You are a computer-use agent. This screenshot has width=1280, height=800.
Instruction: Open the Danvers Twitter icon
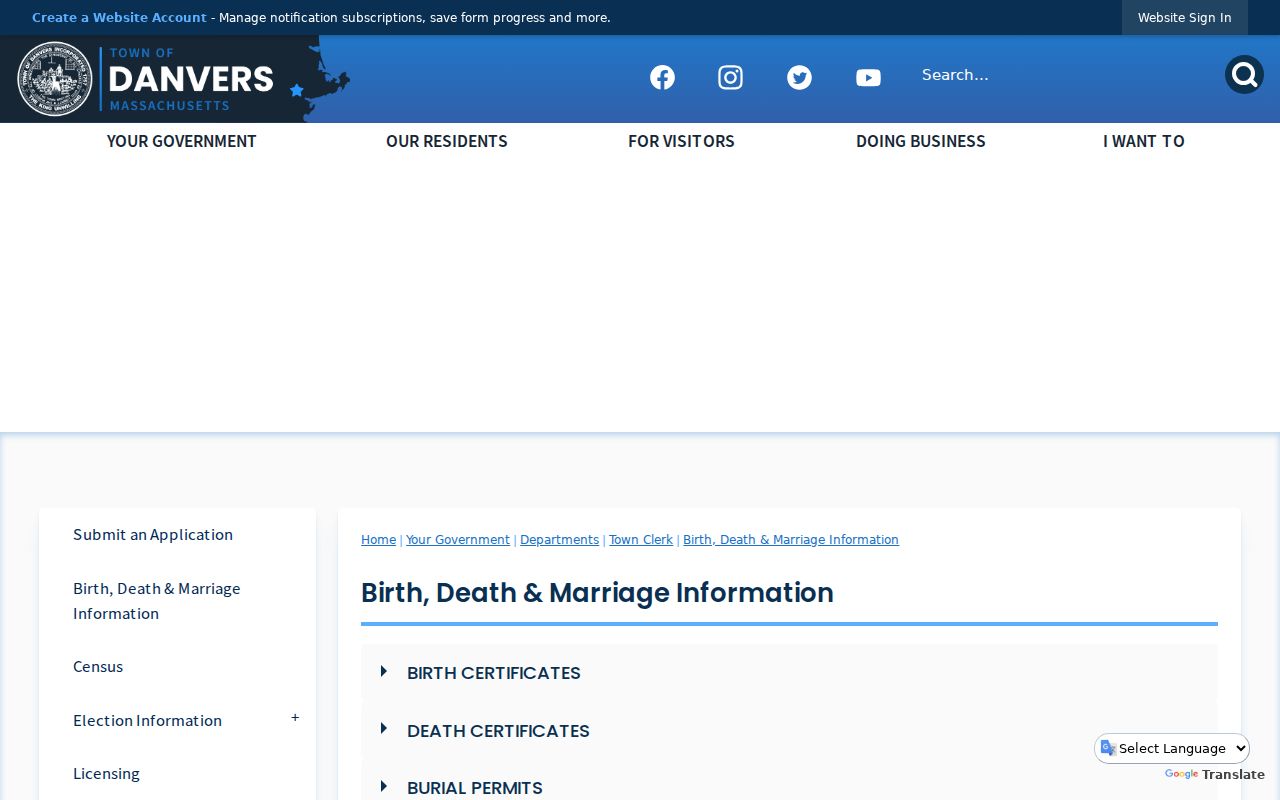pyautogui.click(x=799, y=77)
